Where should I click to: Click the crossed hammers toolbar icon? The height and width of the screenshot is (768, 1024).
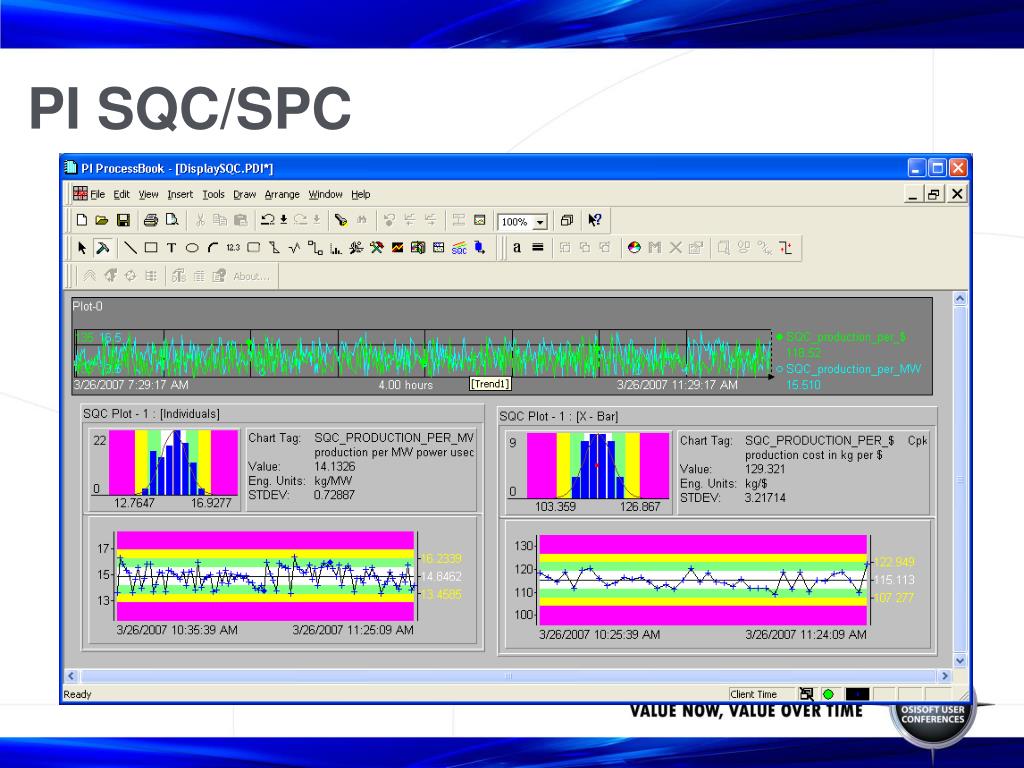377,248
